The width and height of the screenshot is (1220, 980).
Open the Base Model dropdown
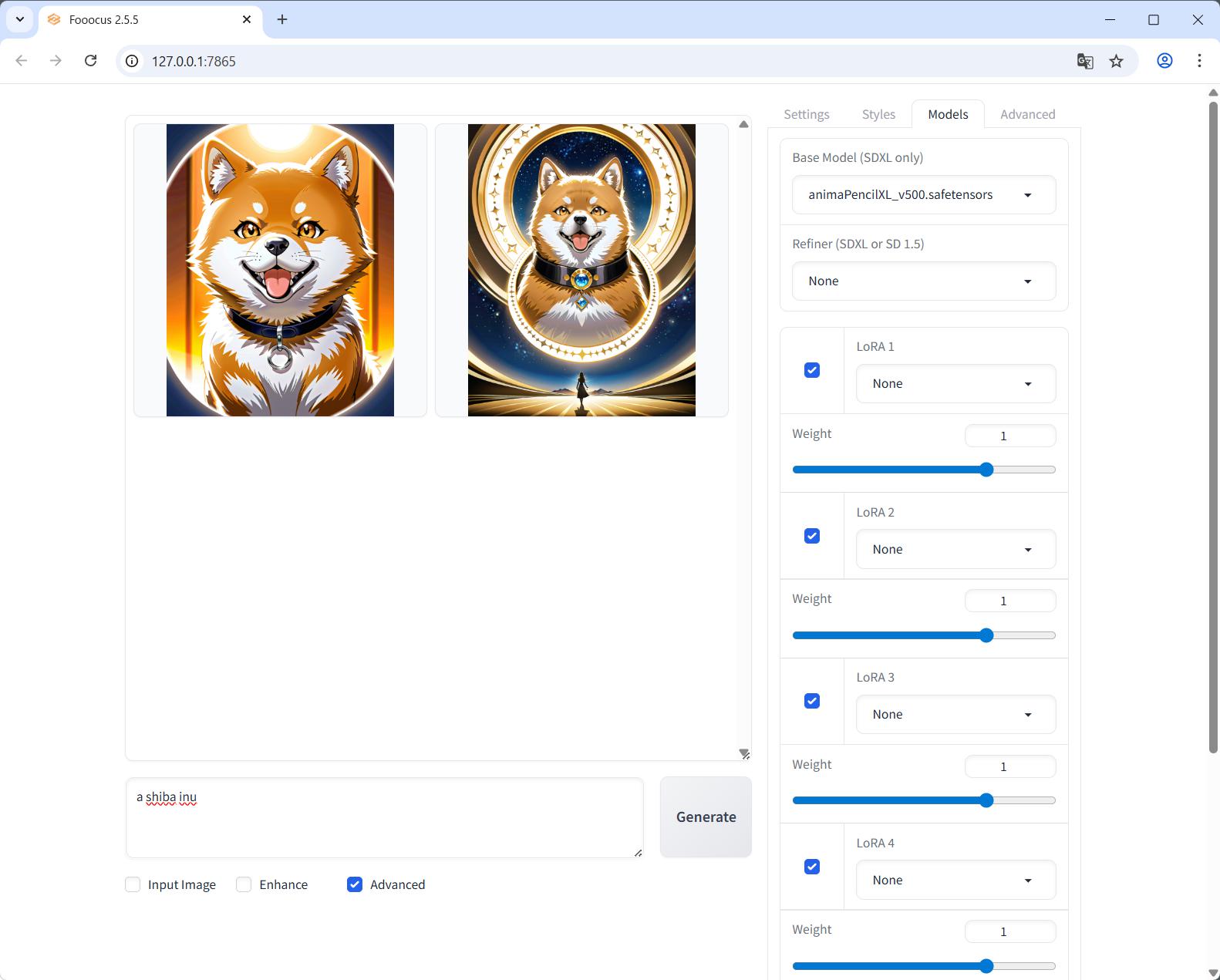click(x=924, y=195)
